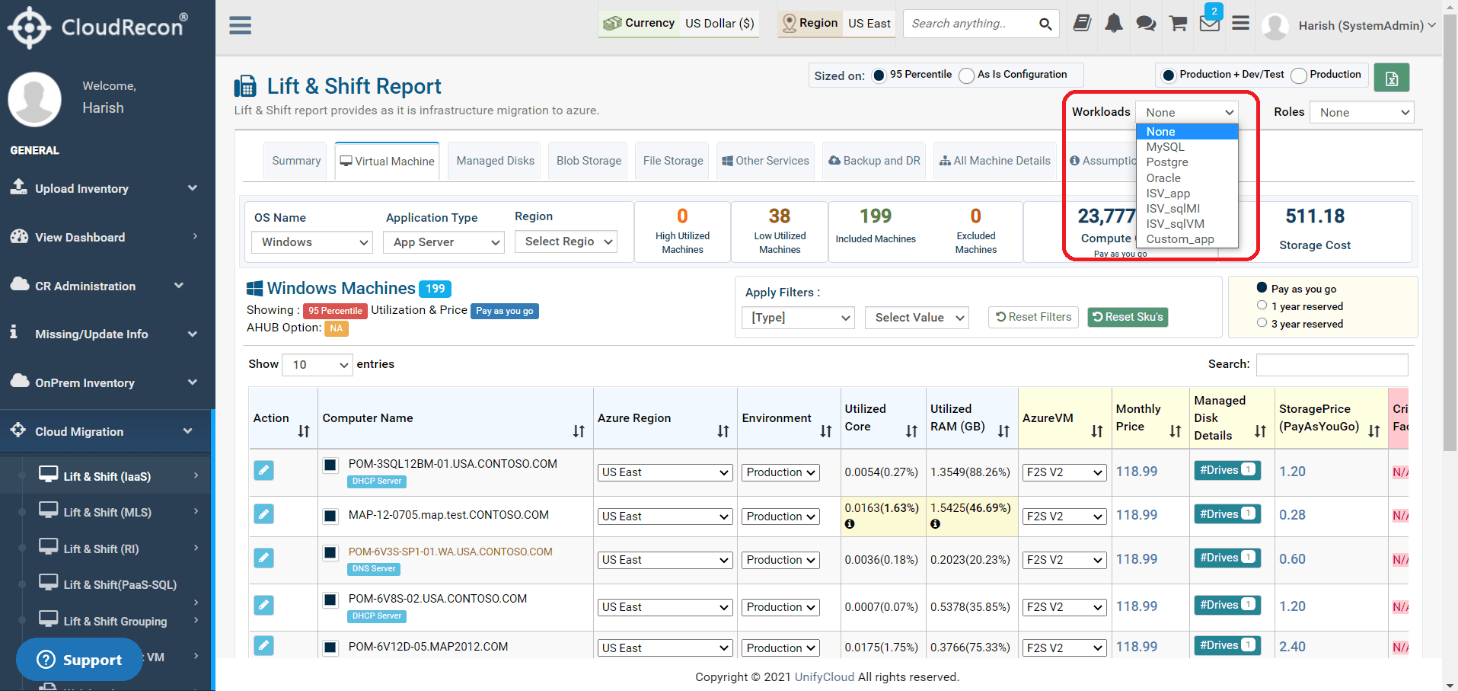The width and height of the screenshot is (1458, 691).
Task: Click the Reset Filters button
Action: (x=1034, y=317)
